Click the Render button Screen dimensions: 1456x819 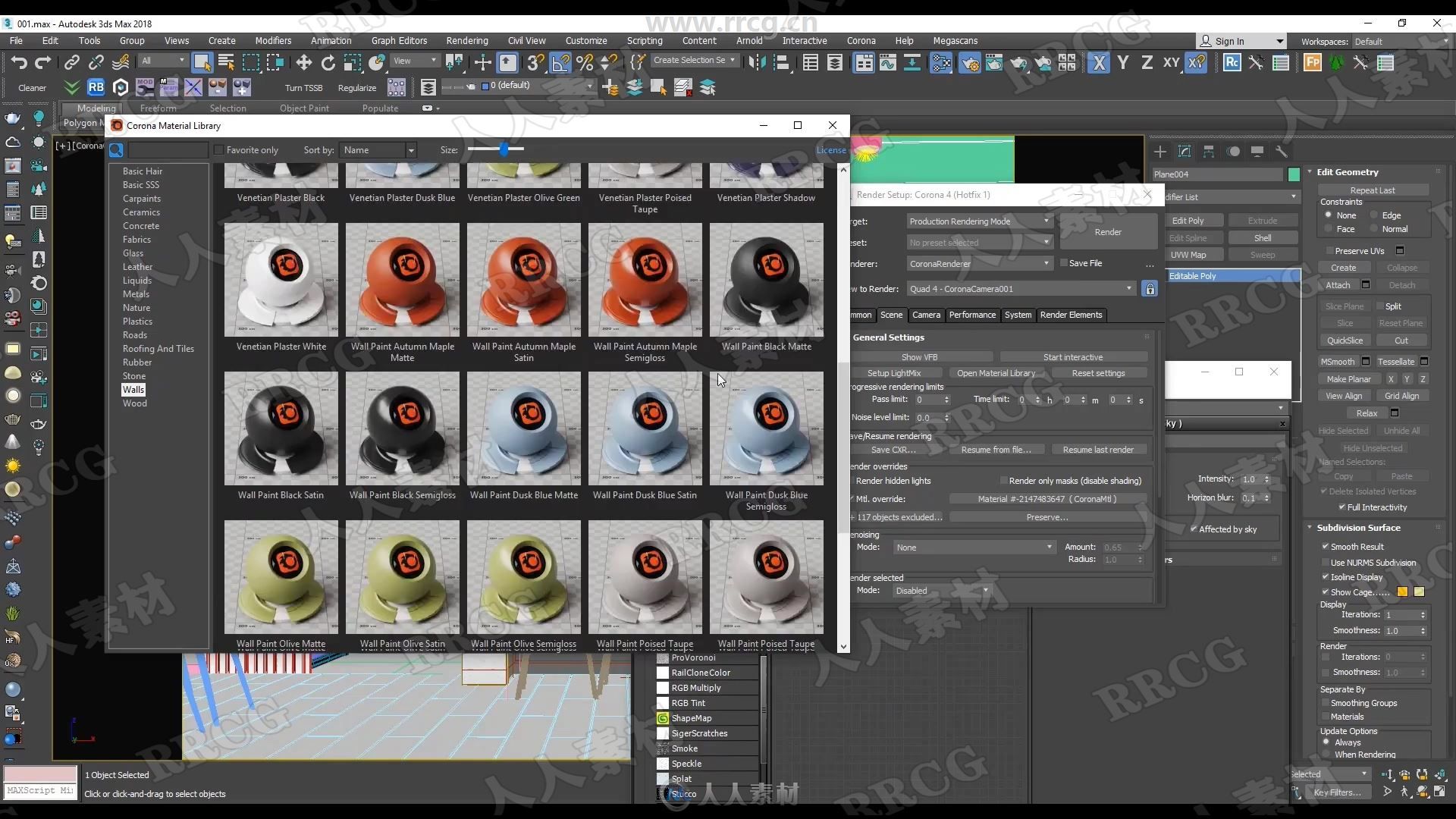(x=1108, y=232)
